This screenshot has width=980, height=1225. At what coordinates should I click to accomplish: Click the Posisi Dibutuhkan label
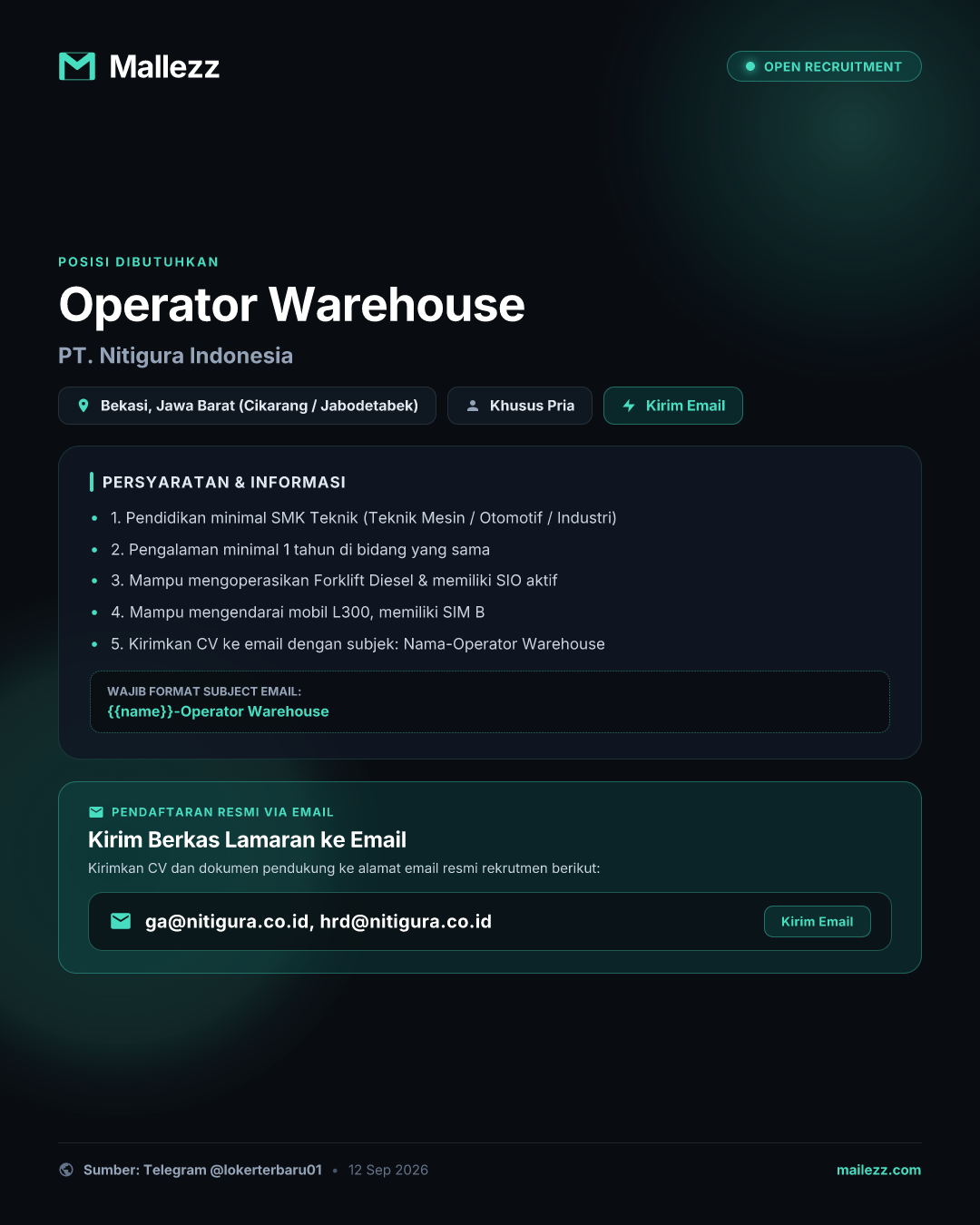click(x=139, y=262)
